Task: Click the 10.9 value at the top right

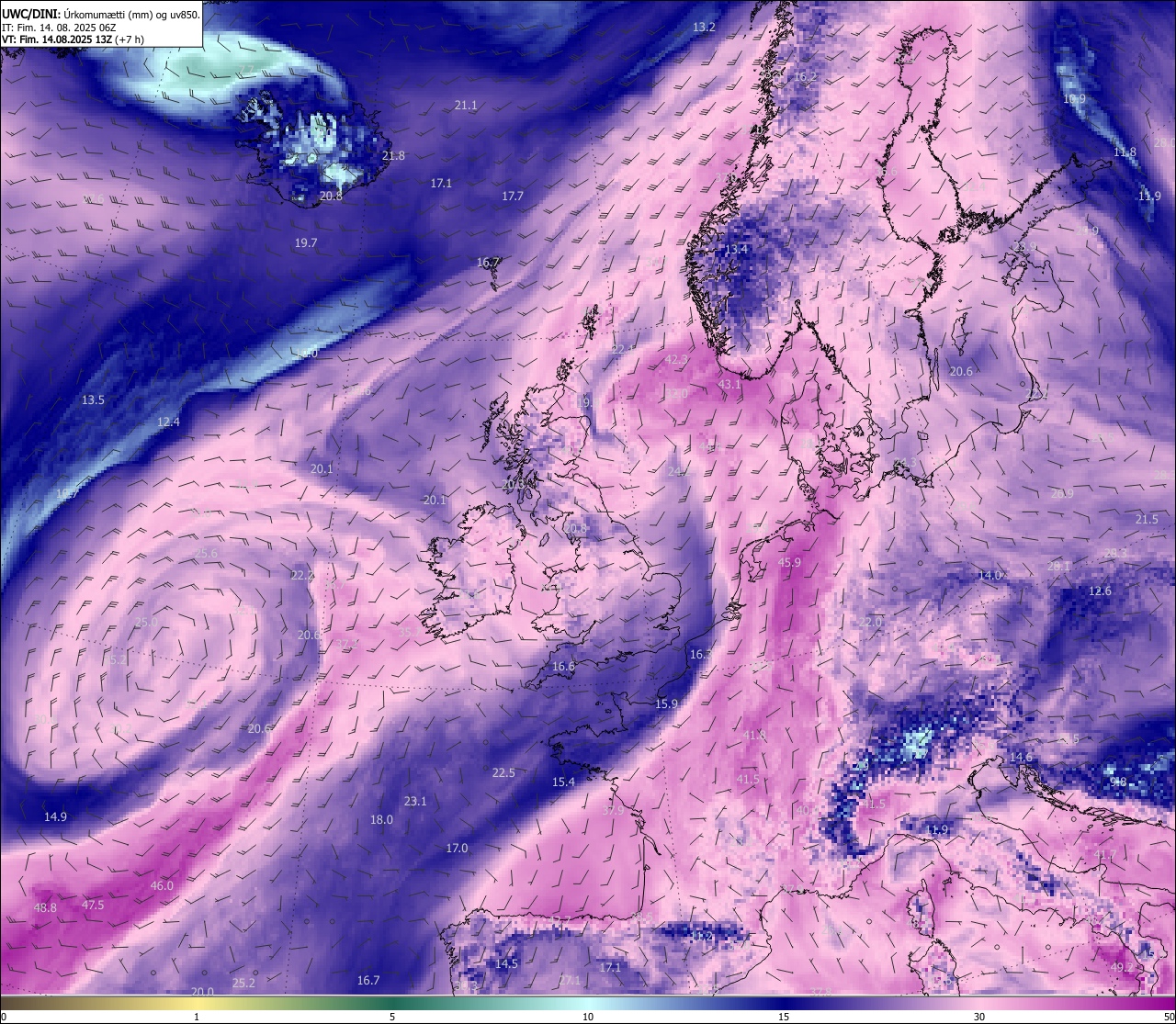Action: click(x=1074, y=99)
